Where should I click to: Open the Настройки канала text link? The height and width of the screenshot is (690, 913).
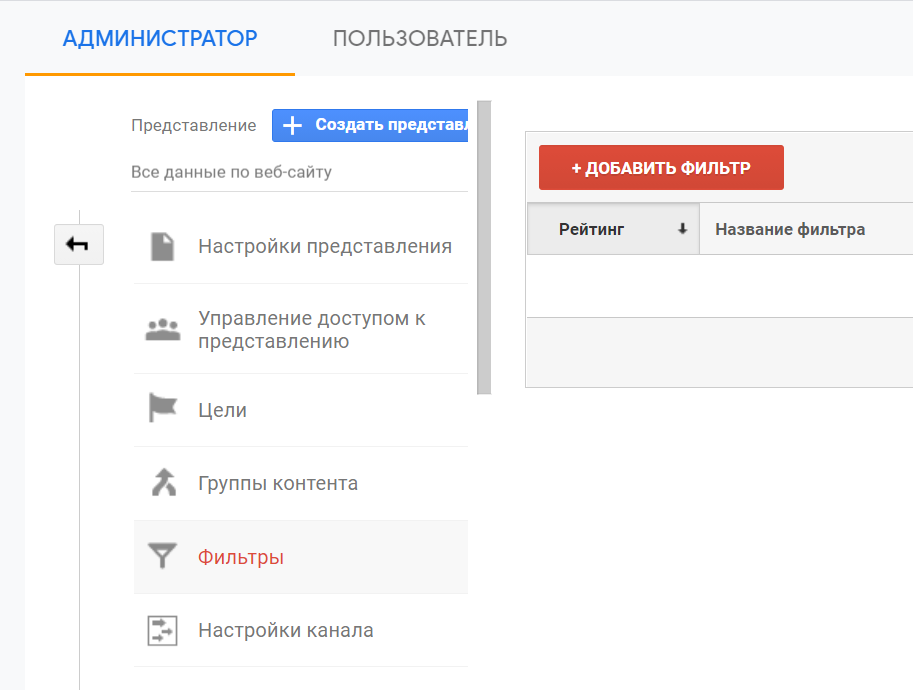pos(286,630)
